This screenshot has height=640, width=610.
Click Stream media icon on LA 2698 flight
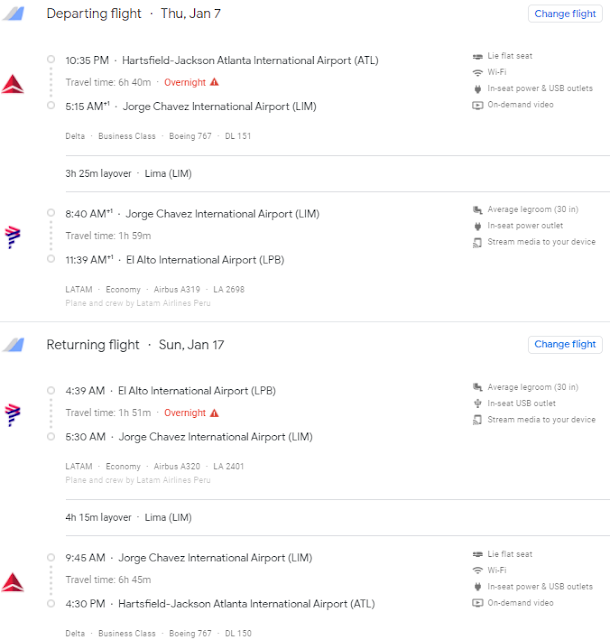477,242
